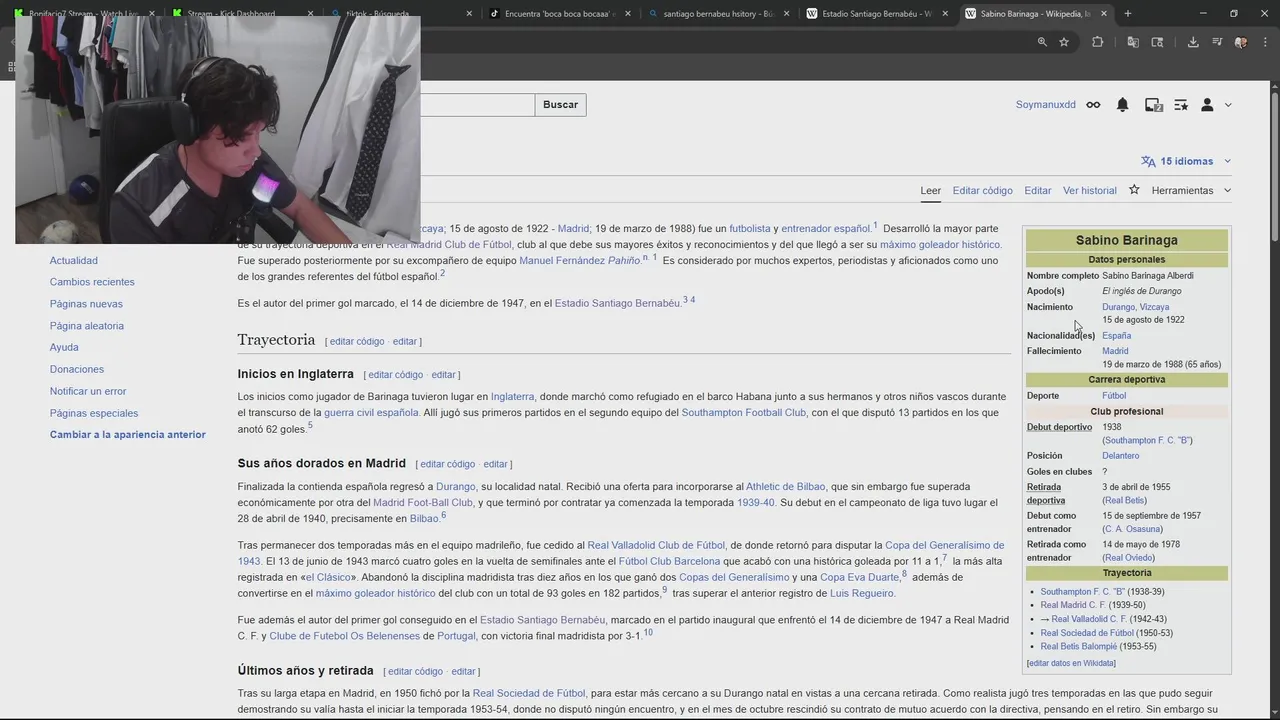Screen dimensions: 1280x720
Task: Open a new browser tab
Action: point(1128,14)
